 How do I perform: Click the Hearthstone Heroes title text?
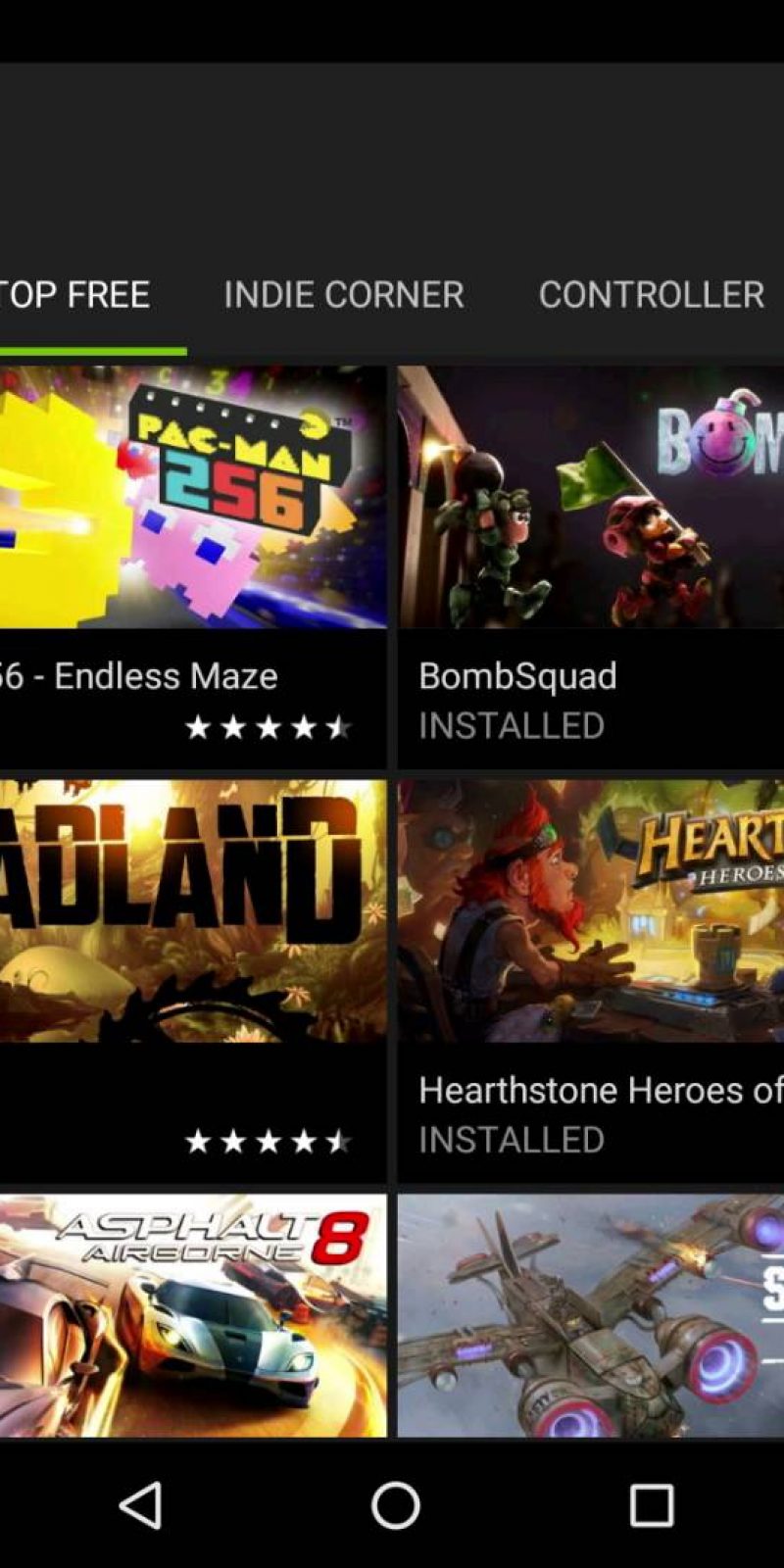[601, 1090]
